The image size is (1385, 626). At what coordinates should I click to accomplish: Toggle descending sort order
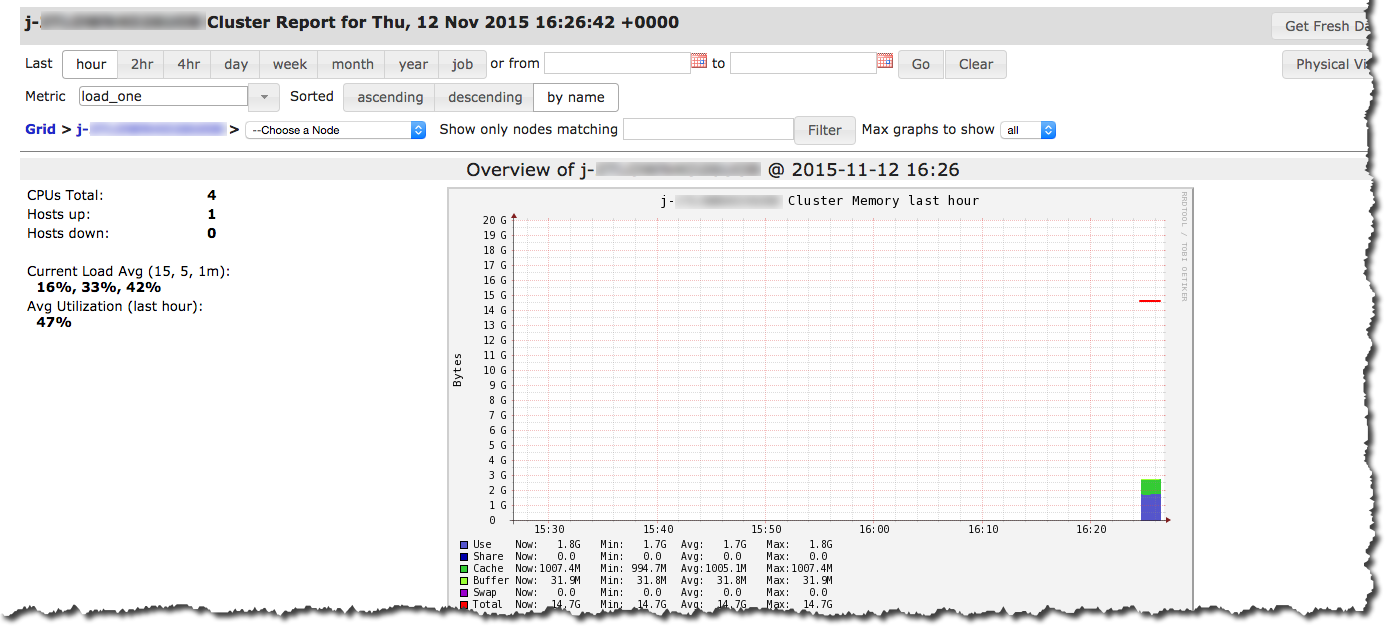pos(483,97)
